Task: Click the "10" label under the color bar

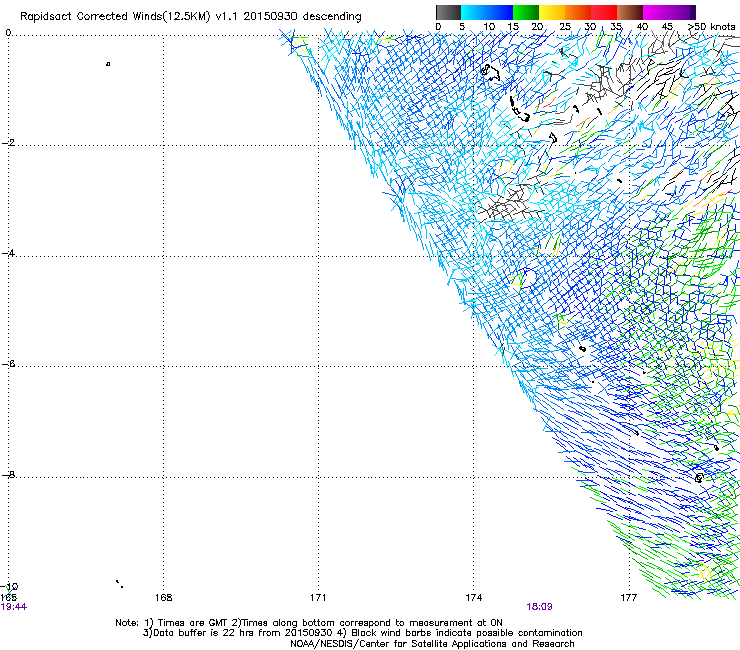Action: 489,27
